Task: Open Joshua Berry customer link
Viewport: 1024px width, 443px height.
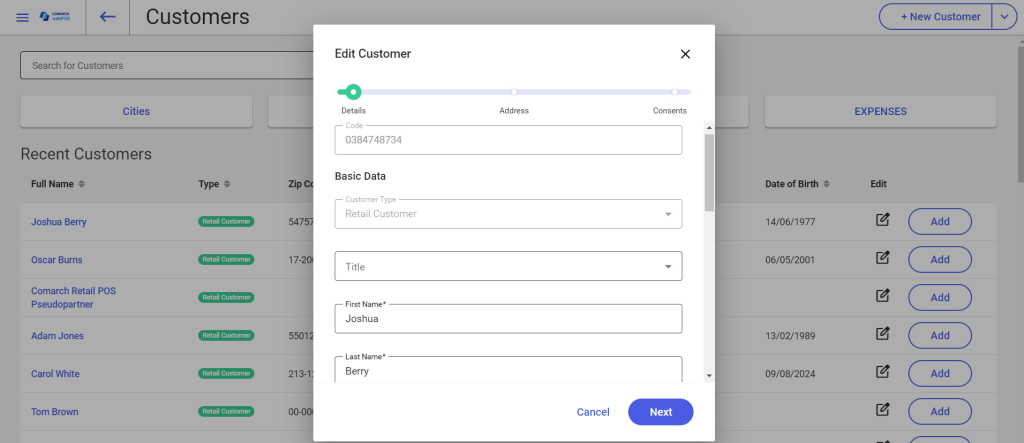Action: click(59, 222)
